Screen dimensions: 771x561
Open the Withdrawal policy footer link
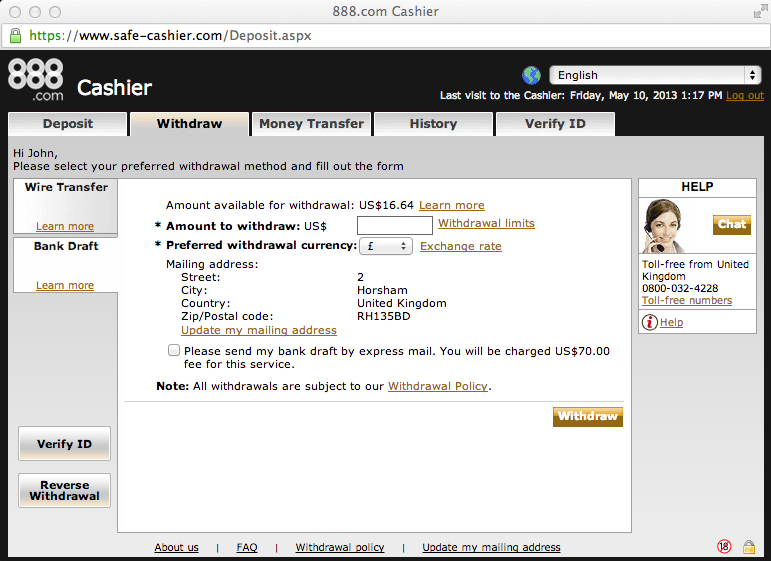point(340,547)
